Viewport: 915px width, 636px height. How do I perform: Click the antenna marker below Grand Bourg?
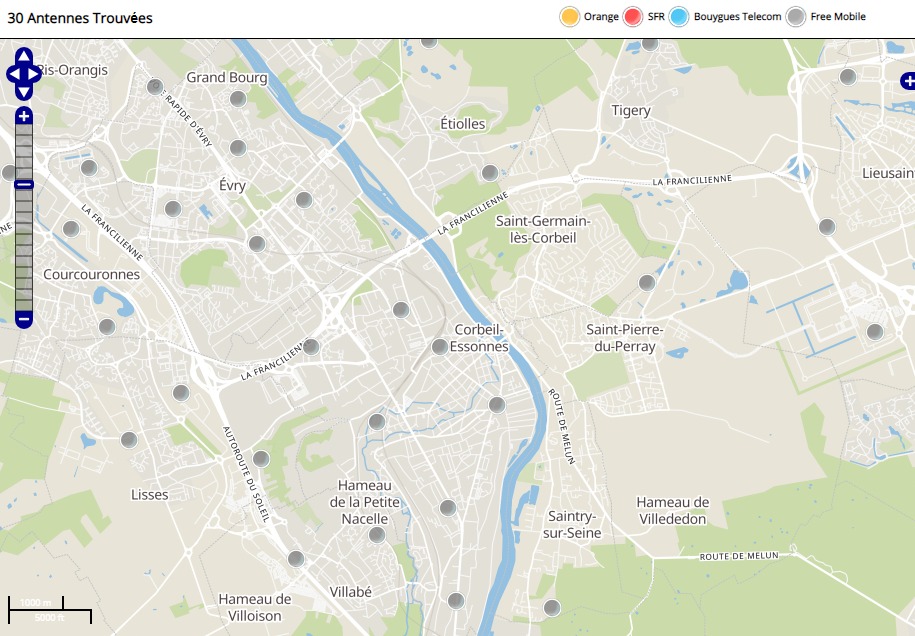(x=238, y=99)
